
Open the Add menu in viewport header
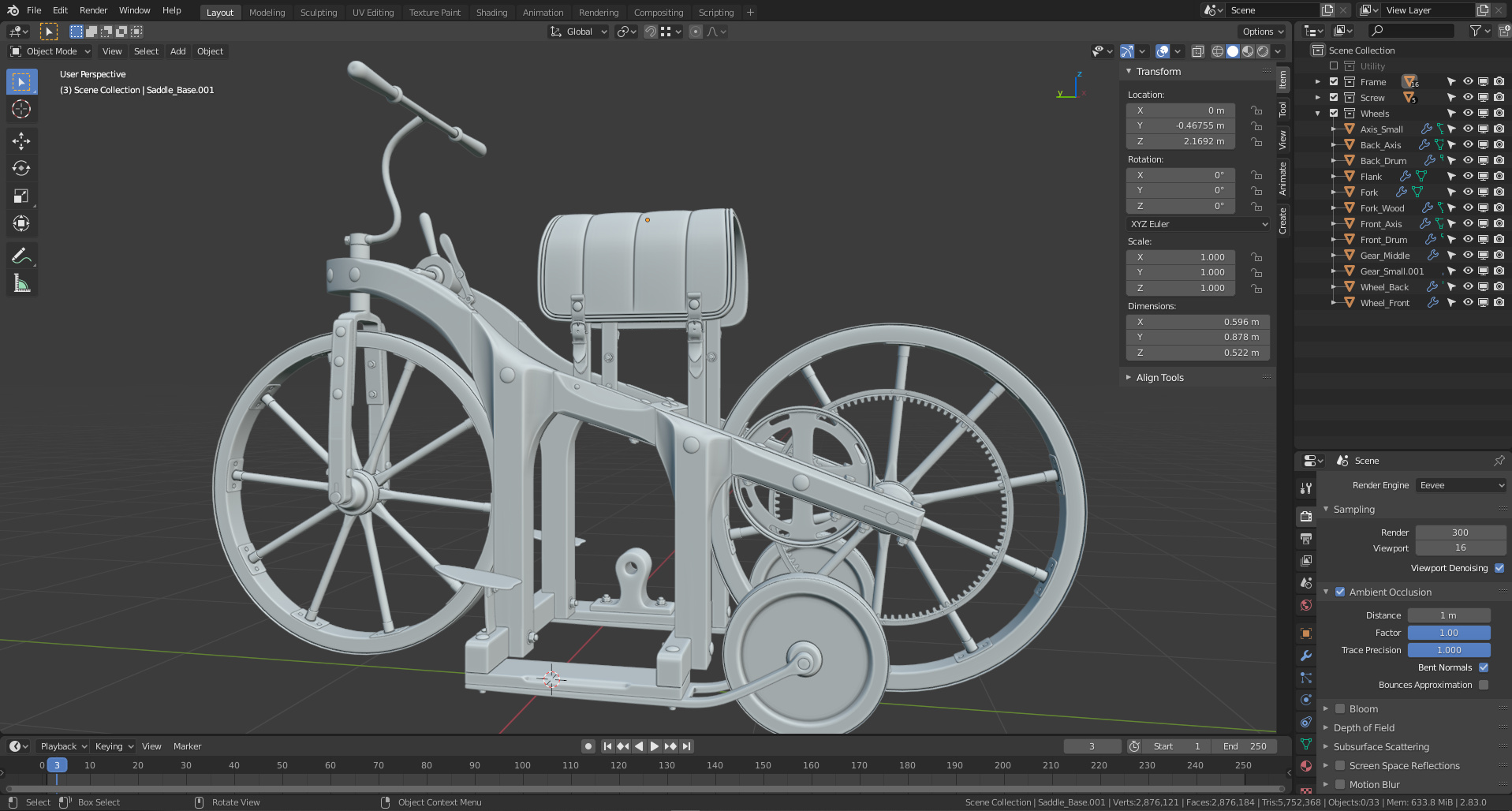pos(178,51)
